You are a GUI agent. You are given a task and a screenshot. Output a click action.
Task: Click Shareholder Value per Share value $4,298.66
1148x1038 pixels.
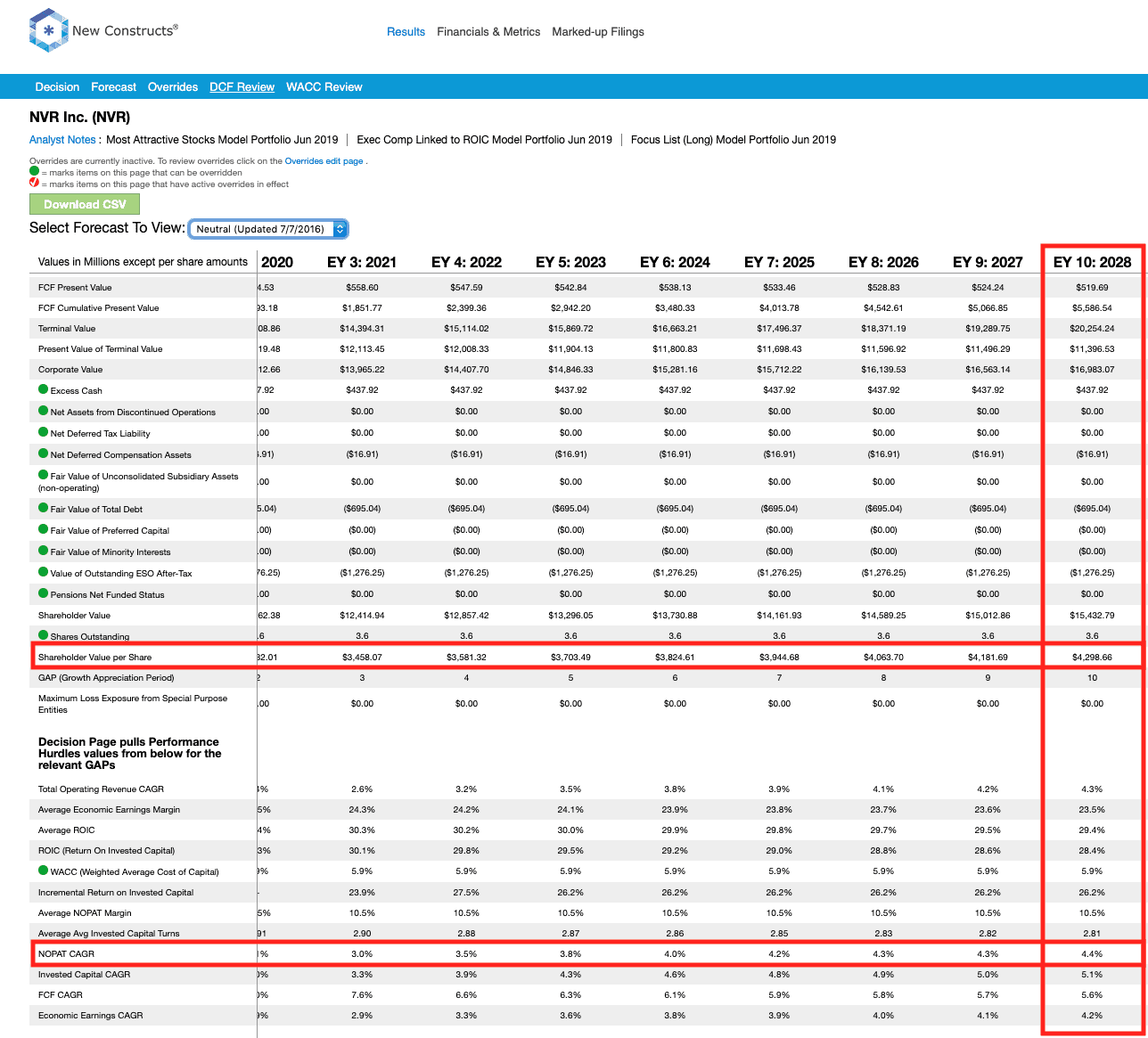(1092, 657)
